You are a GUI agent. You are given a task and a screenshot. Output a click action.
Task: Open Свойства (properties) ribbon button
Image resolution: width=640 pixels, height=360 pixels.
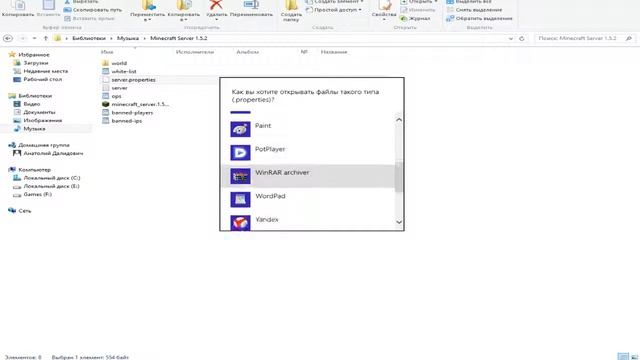click(384, 10)
